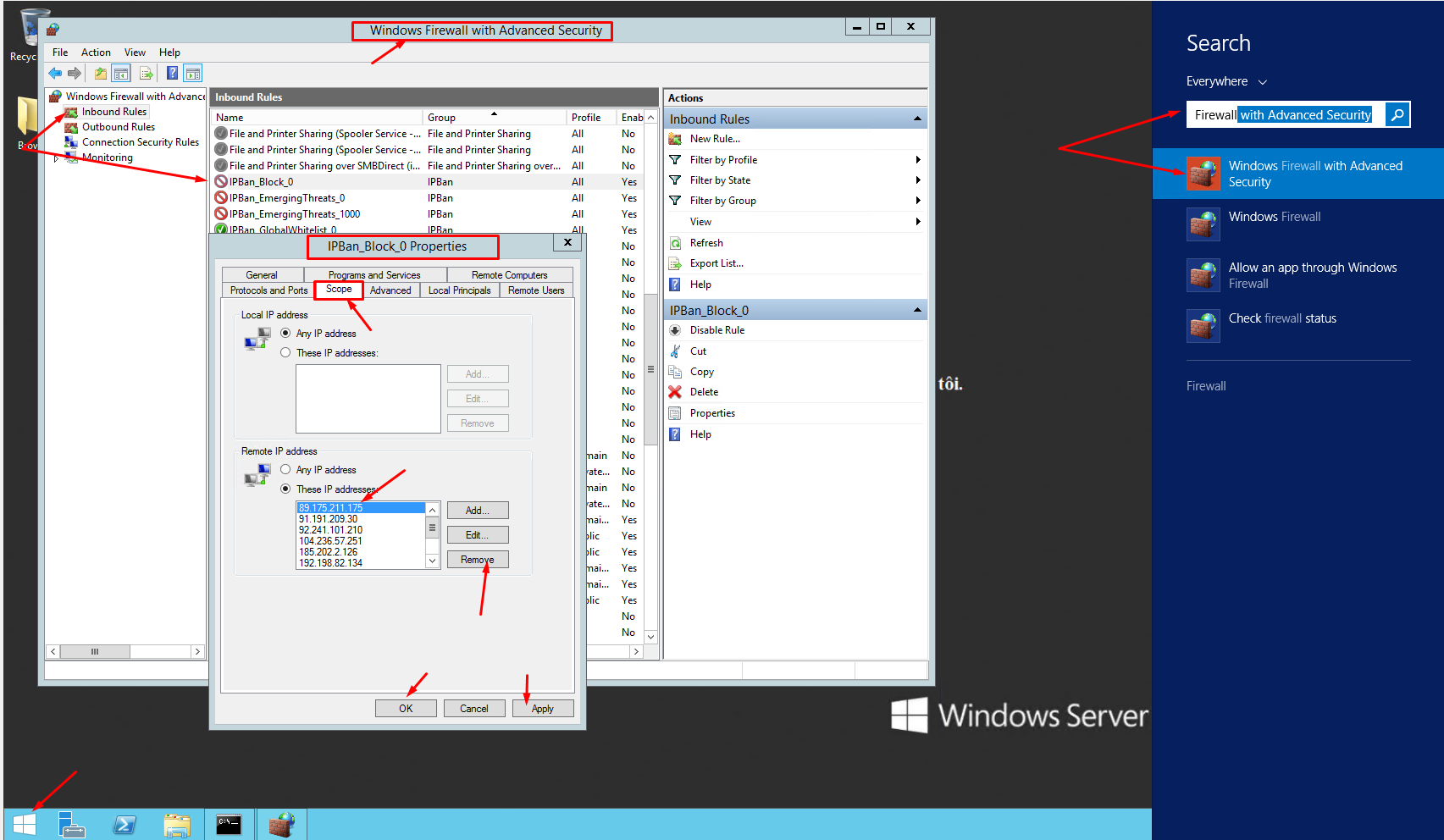
Task: Open File Explorer from the taskbar
Action: 177,824
